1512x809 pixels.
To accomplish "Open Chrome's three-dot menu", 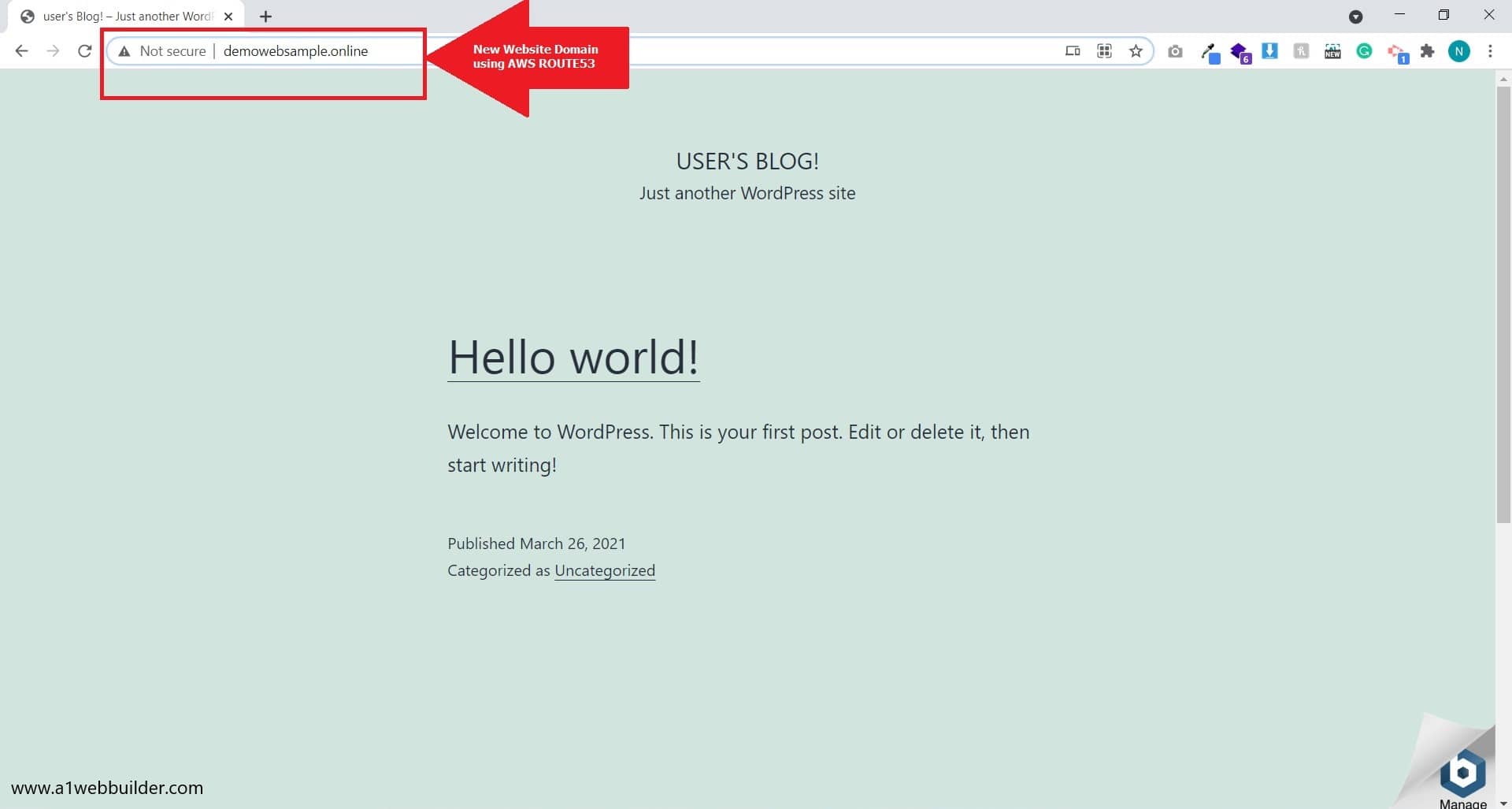I will (x=1490, y=51).
